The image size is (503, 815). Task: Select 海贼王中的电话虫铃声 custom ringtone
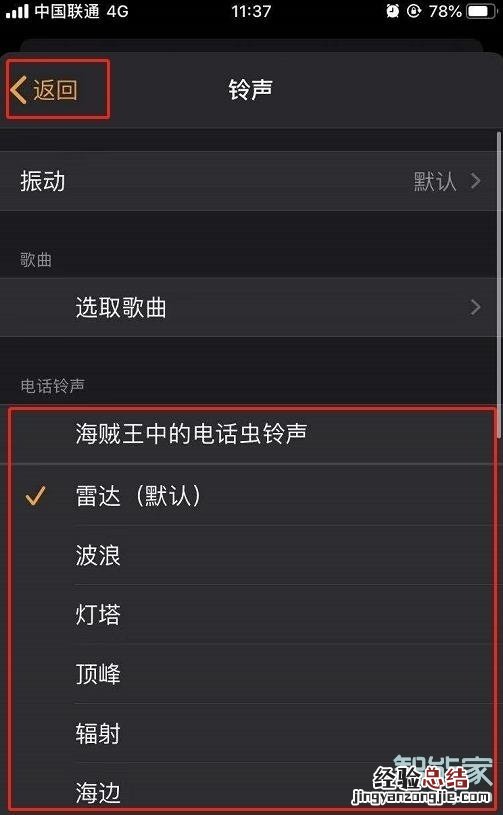[252, 434]
